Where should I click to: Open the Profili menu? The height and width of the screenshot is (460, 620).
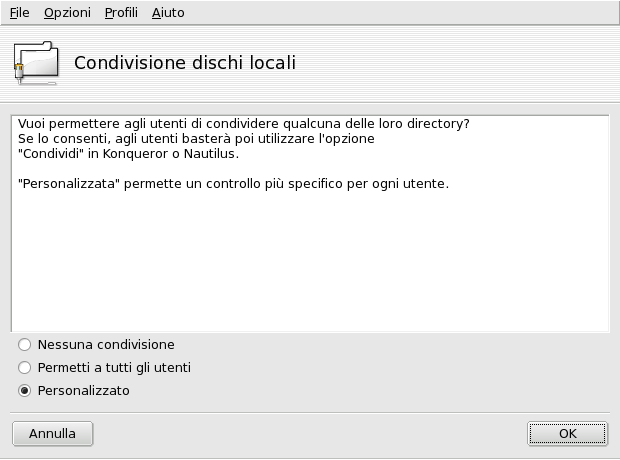pyautogui.click(x=121, y=13)
